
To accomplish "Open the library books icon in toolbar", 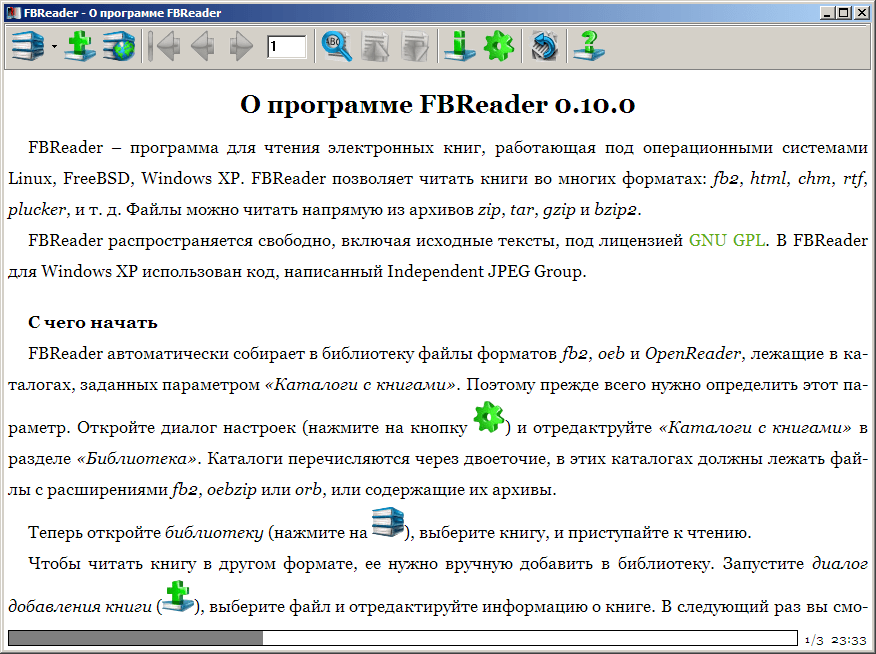I will tap(27, 46).
